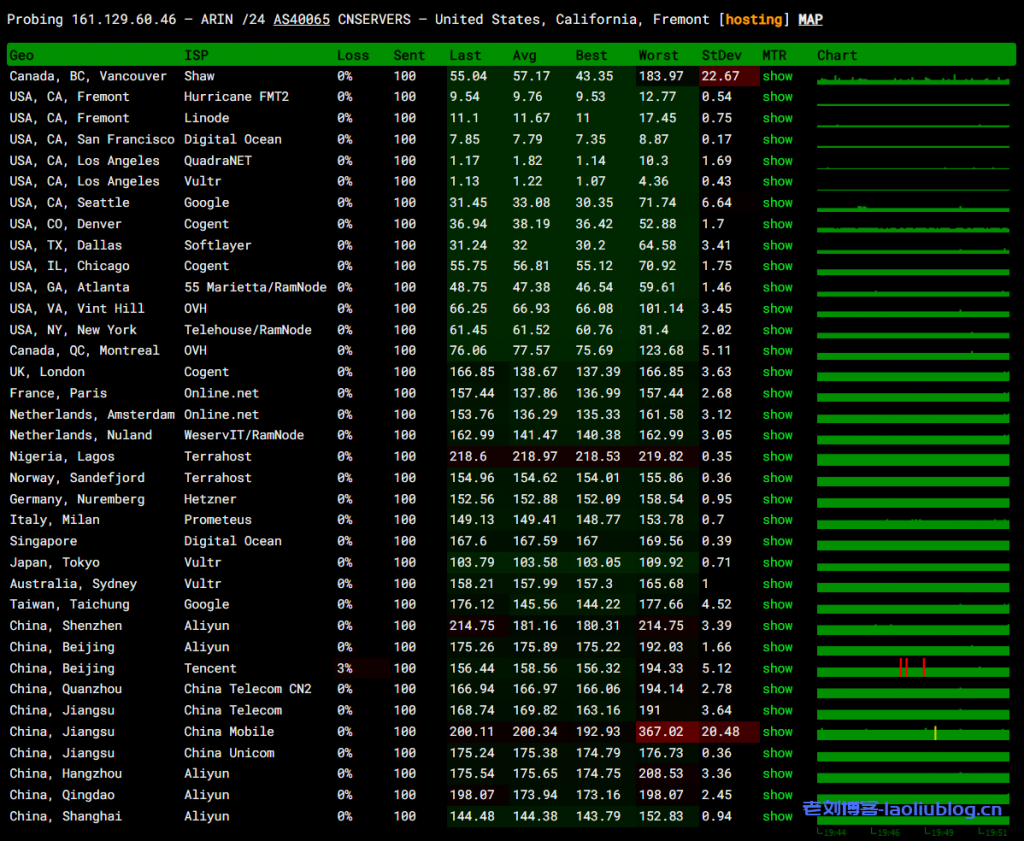Click the Jiangsu China Mobile latency chart
This screenshot has width=1024, height=841.
(x=912, y=732)
